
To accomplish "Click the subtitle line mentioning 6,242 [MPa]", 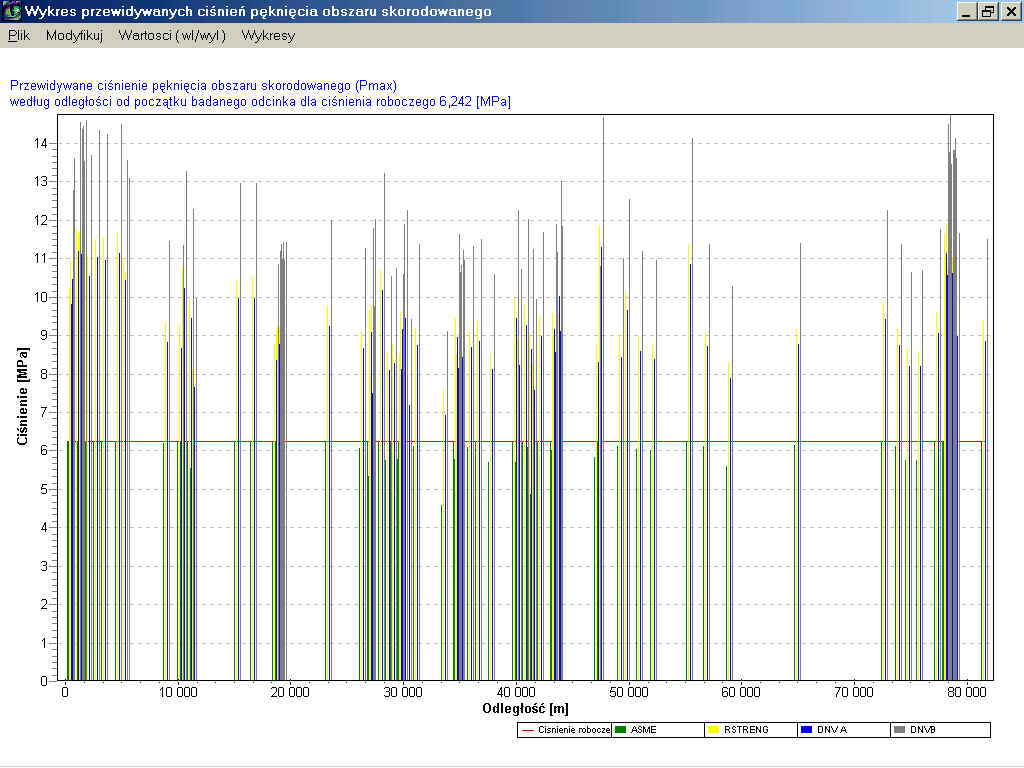I will pos(260,102).
